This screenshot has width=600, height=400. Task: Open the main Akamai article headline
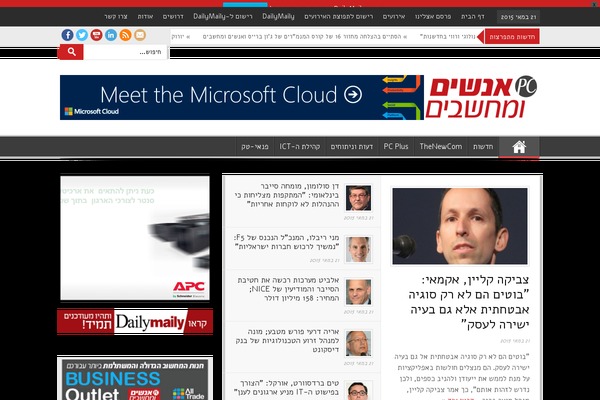pyautogui.click(x=470, y=302)
